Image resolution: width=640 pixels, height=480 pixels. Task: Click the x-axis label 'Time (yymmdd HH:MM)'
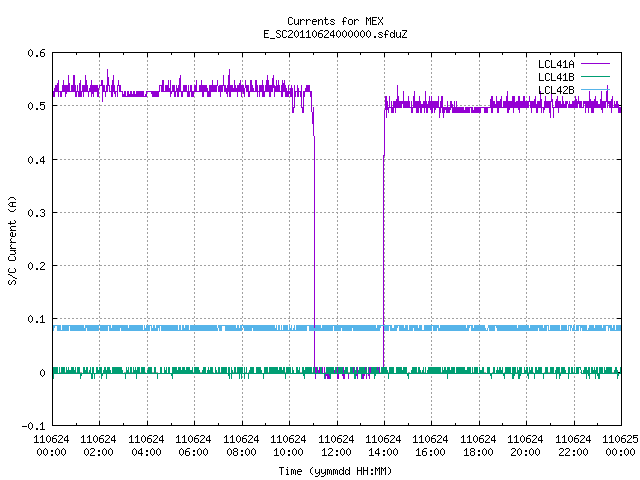(x=335, y=471)
